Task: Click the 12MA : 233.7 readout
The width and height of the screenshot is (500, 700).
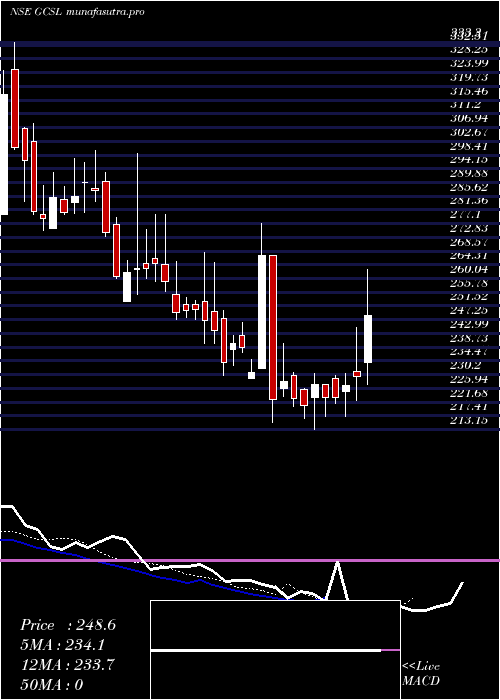Action: [x=67, y=665]
